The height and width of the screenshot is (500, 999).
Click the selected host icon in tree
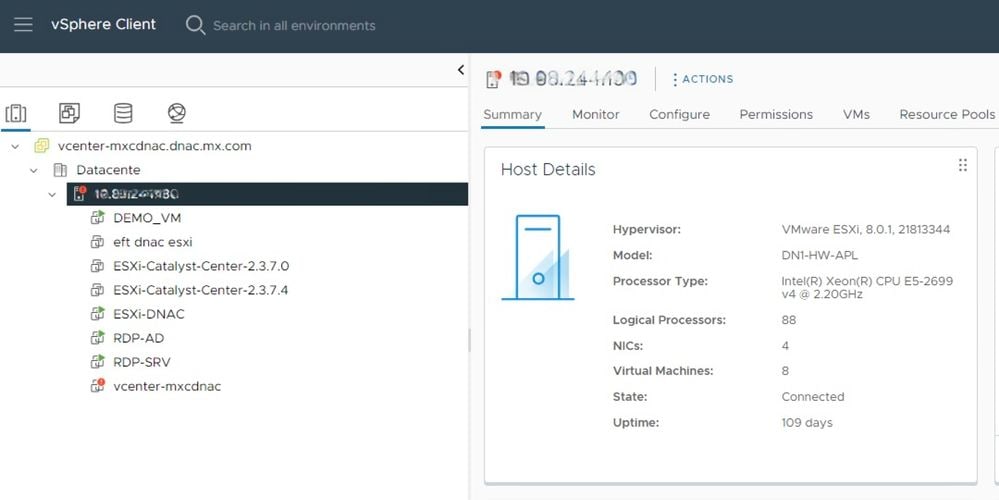(x=80, y=194)
